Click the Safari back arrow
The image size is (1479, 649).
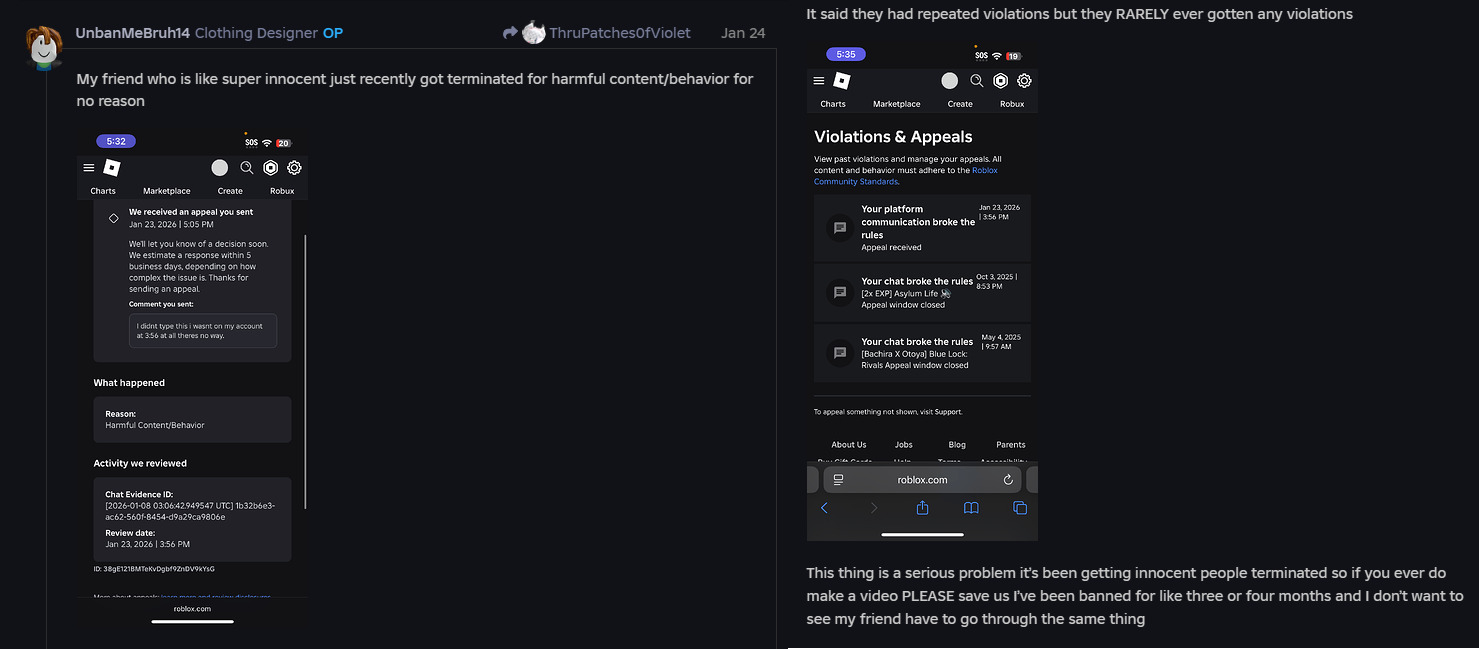pyautogui.click(x=824, y=508)
